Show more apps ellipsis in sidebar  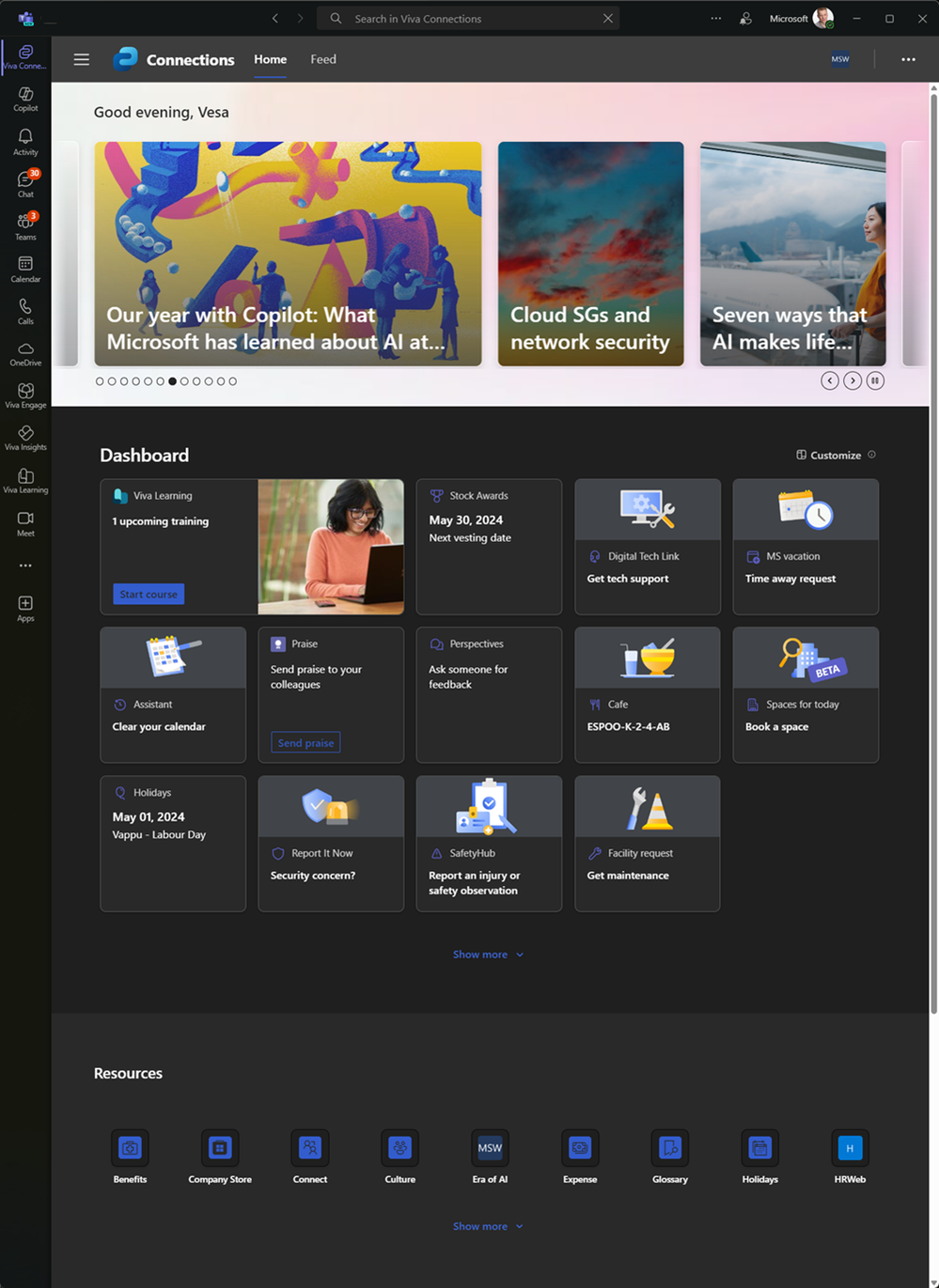[x=25, y=566]
